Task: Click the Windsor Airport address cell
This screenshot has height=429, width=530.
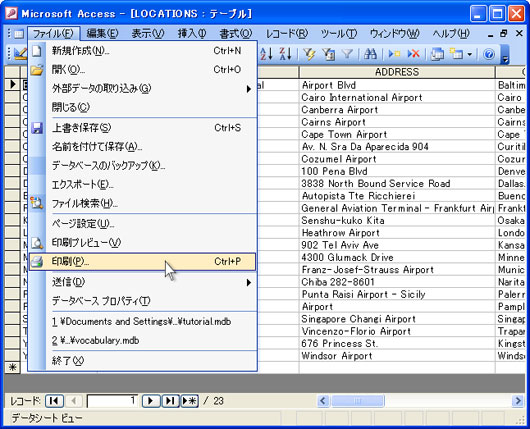Action: 397,356
